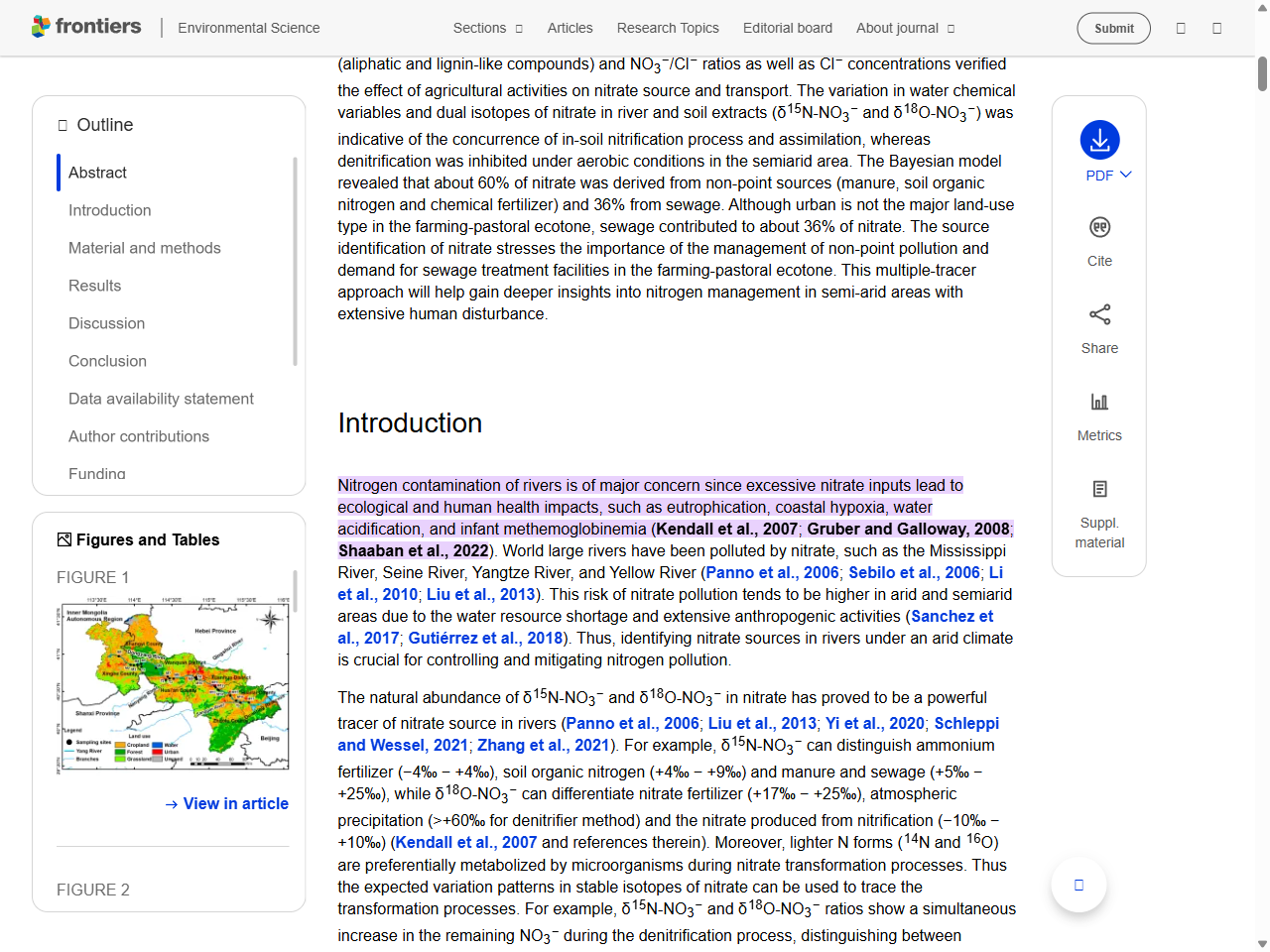Click the Submit button
Image resolution: width=1270 pixels, height=952 pixels.
tap(1113, 28)
